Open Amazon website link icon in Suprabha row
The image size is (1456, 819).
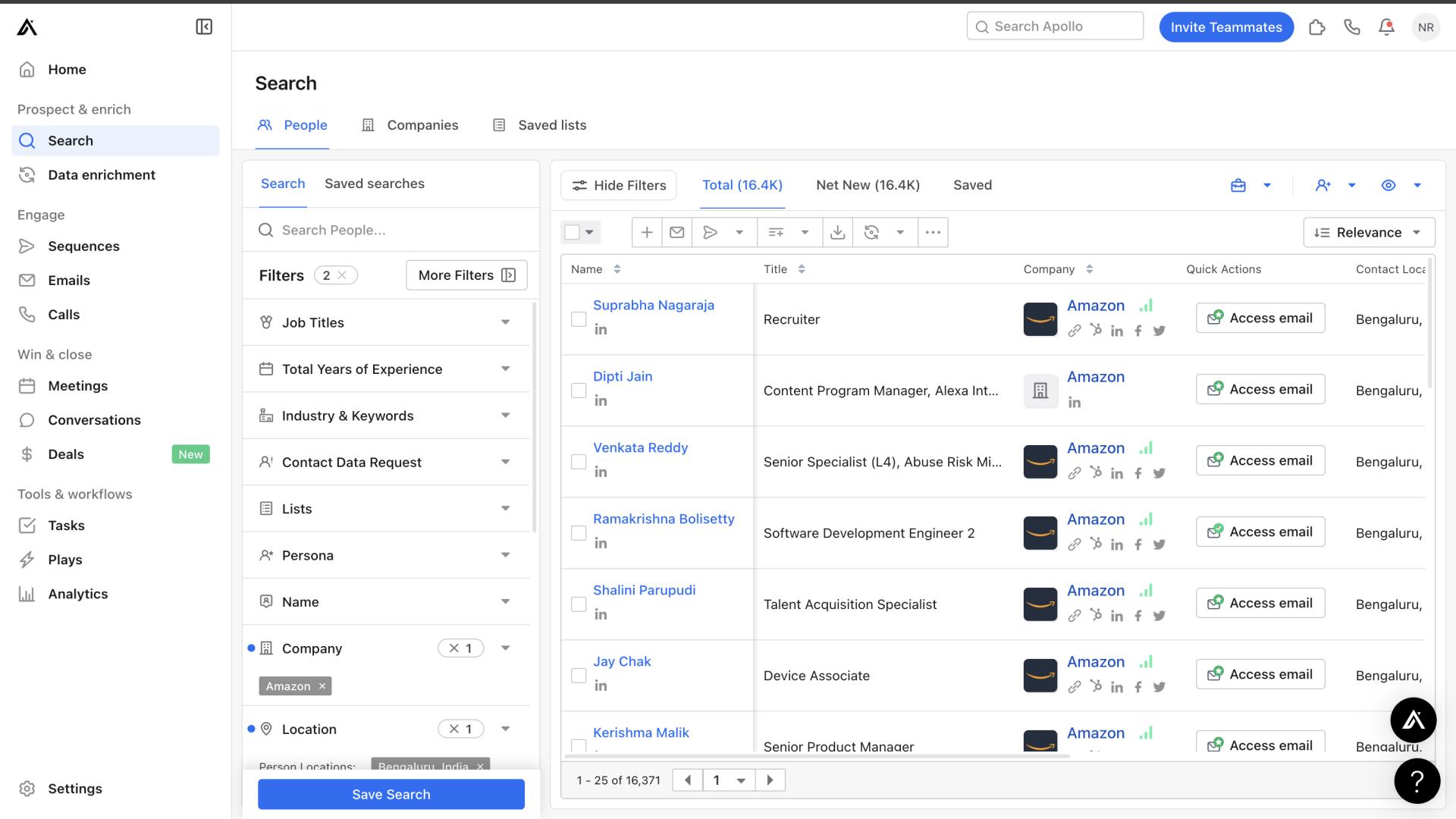[1075, 331]
